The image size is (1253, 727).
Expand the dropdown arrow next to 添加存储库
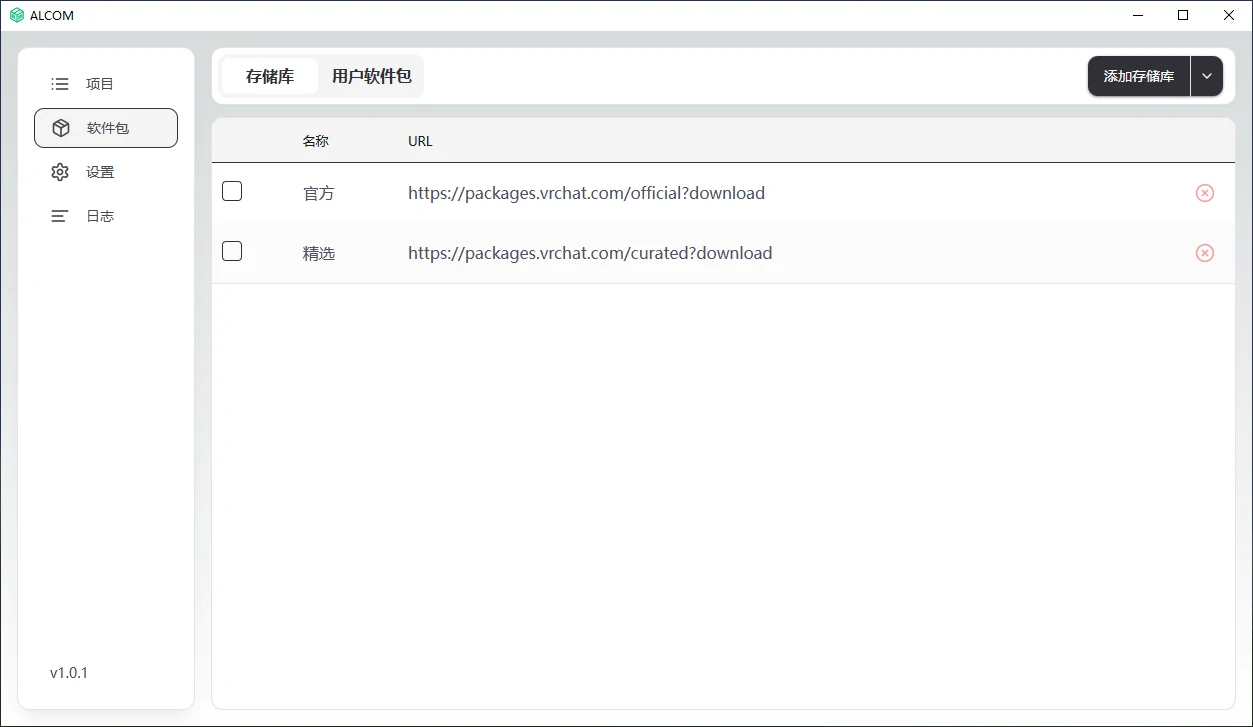[x=1207, y=76]
